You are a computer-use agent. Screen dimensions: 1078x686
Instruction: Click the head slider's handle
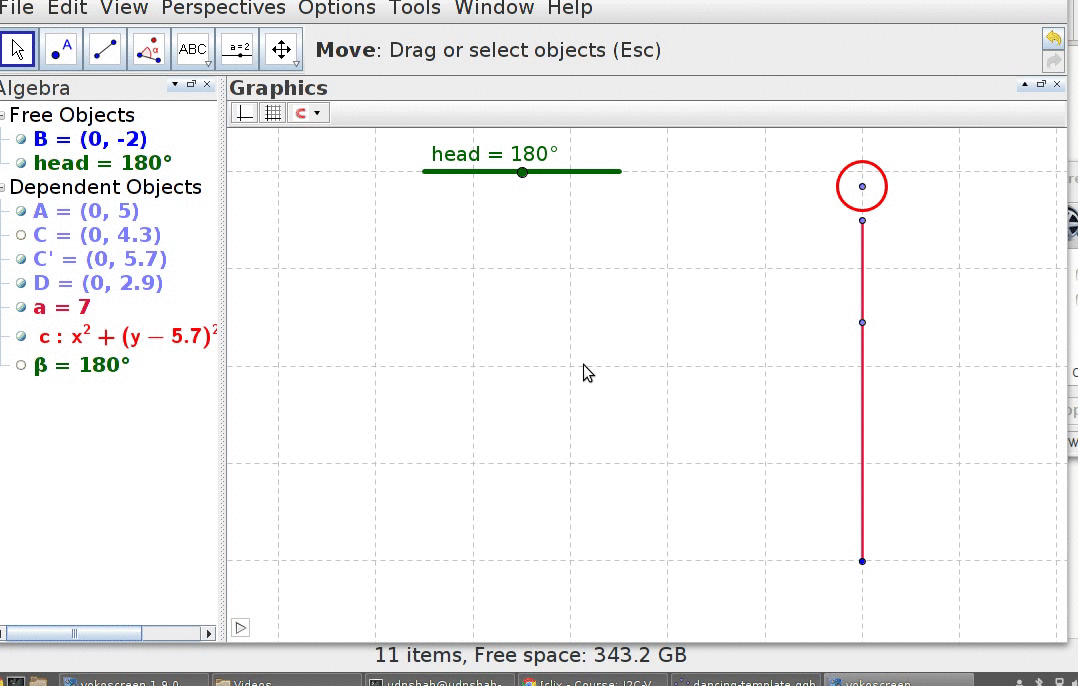click(522, 172)
